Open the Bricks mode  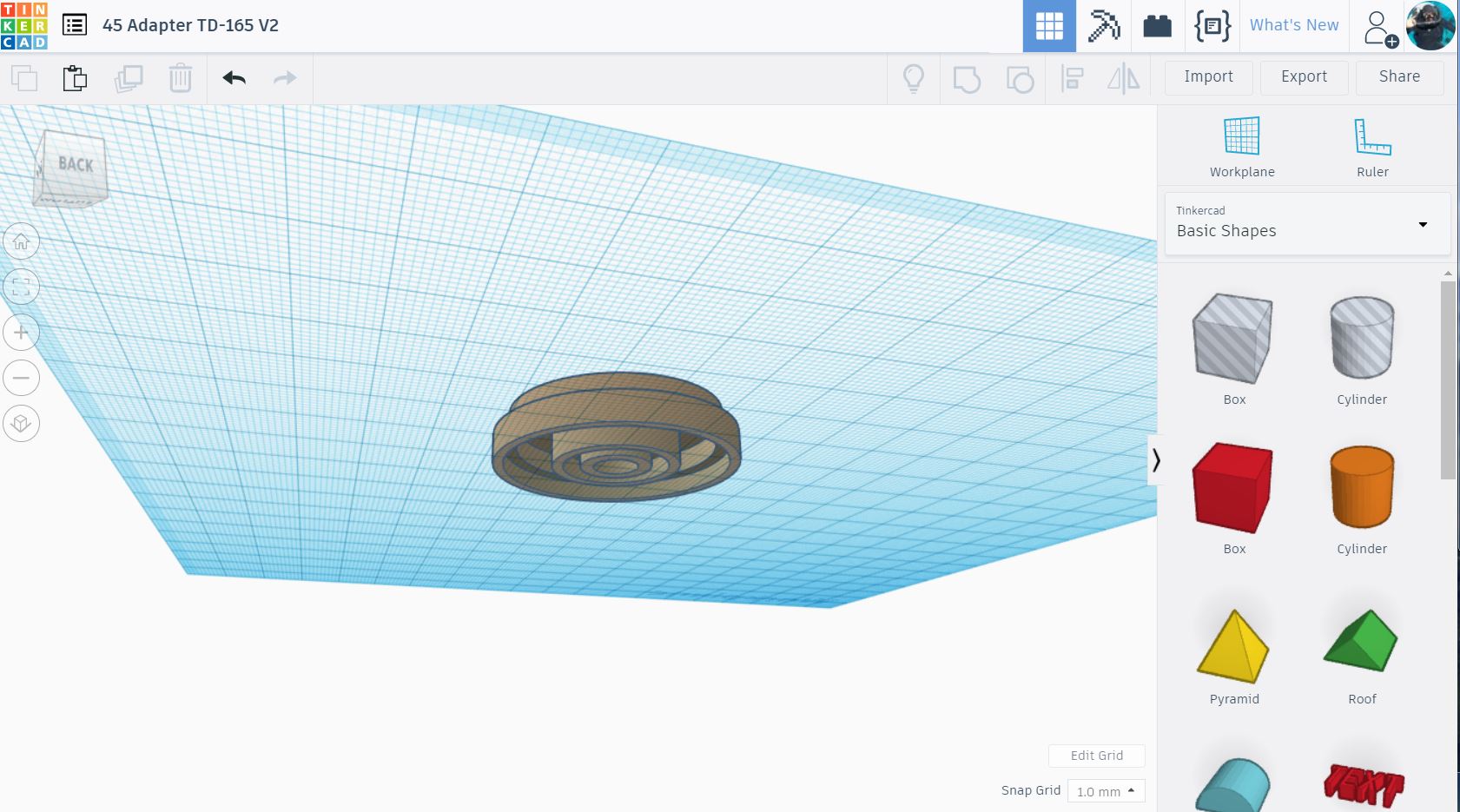coord(1157,26)
